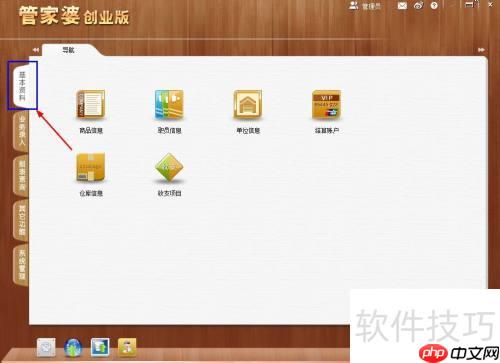Screen dimensions: 500x363
Task: Click the golden person icon in dock
Action: 127,347
